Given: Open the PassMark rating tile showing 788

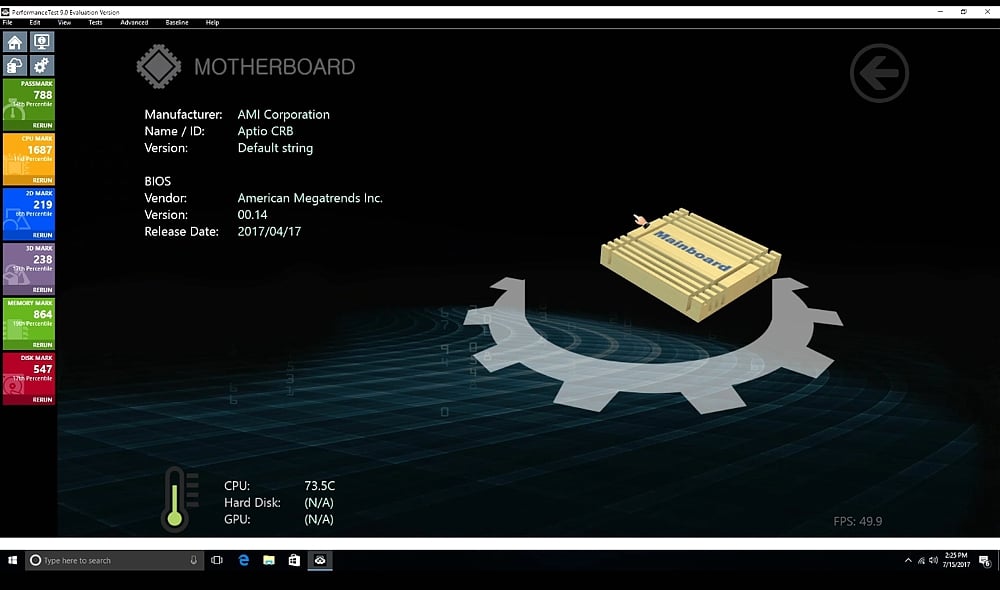Looking at the screenshot, I should coord(29,105).
